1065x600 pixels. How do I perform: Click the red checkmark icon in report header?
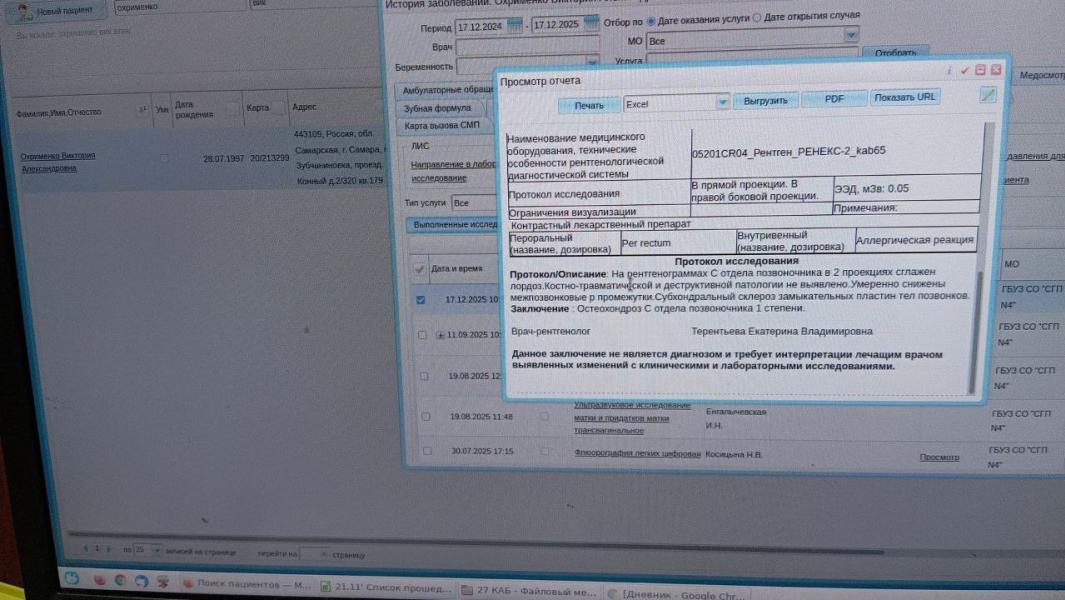964,70
